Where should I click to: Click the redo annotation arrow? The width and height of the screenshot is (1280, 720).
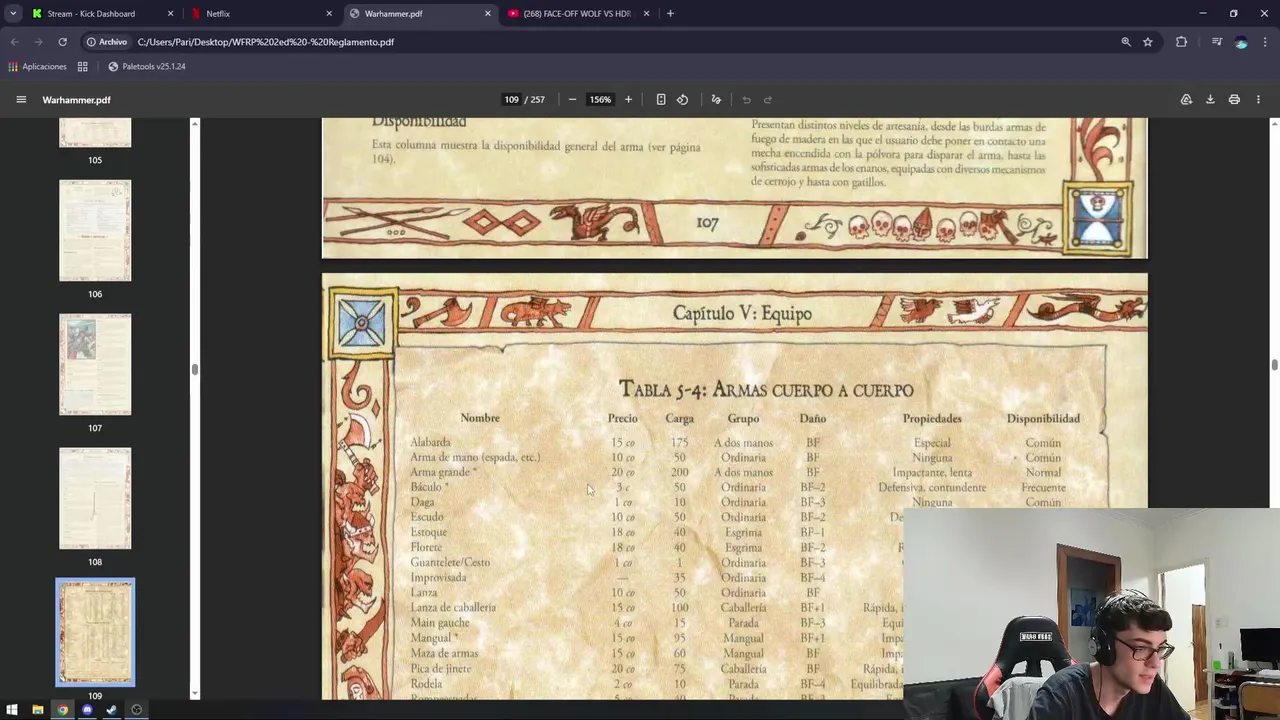[x=767, y=99]
